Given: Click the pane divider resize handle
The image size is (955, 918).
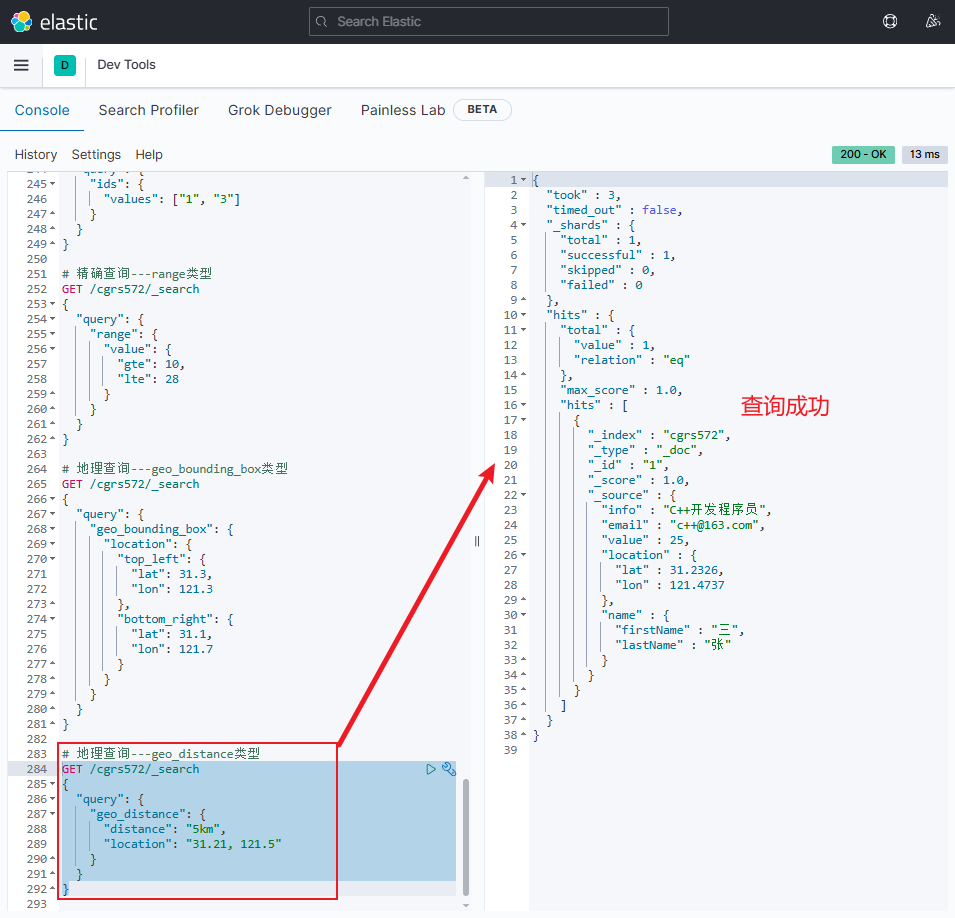Looking at the screenshot, I should tap(477, 541).
